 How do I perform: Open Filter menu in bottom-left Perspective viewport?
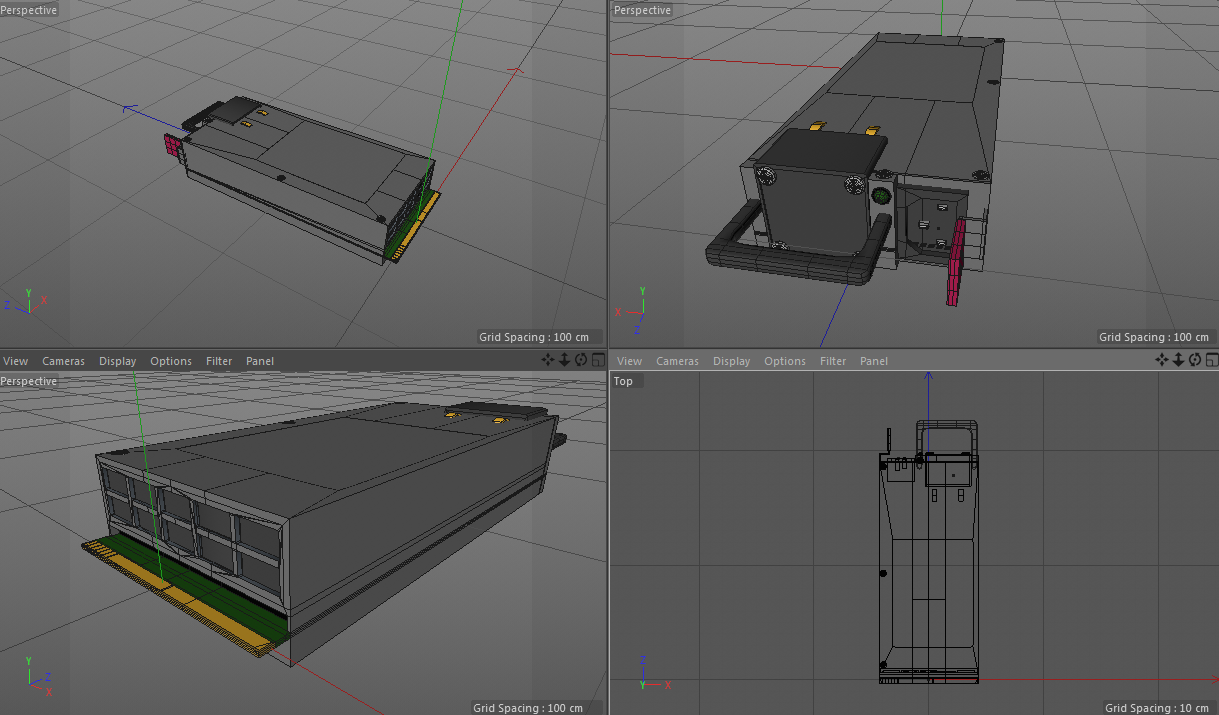[219, 361]
